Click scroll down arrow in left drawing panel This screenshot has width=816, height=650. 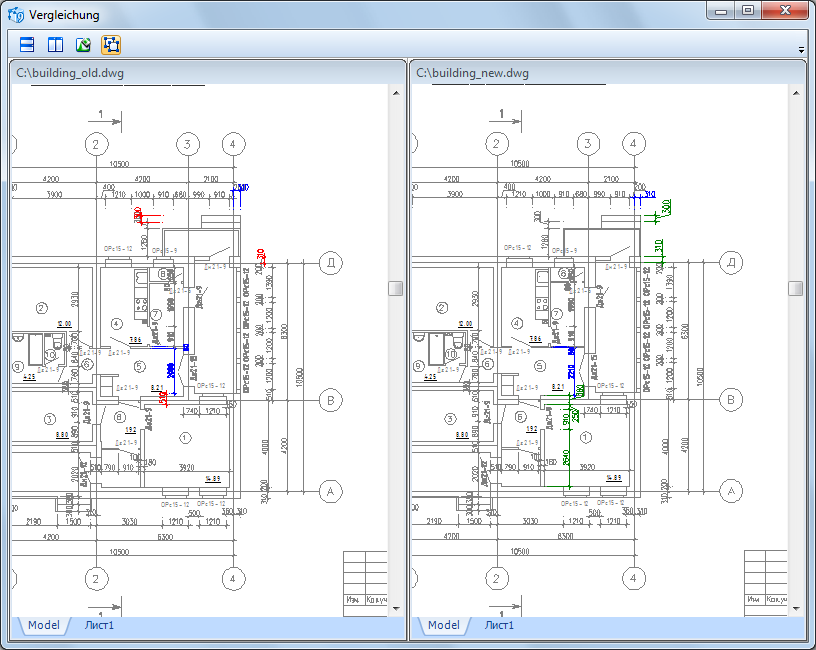point(396,606)
